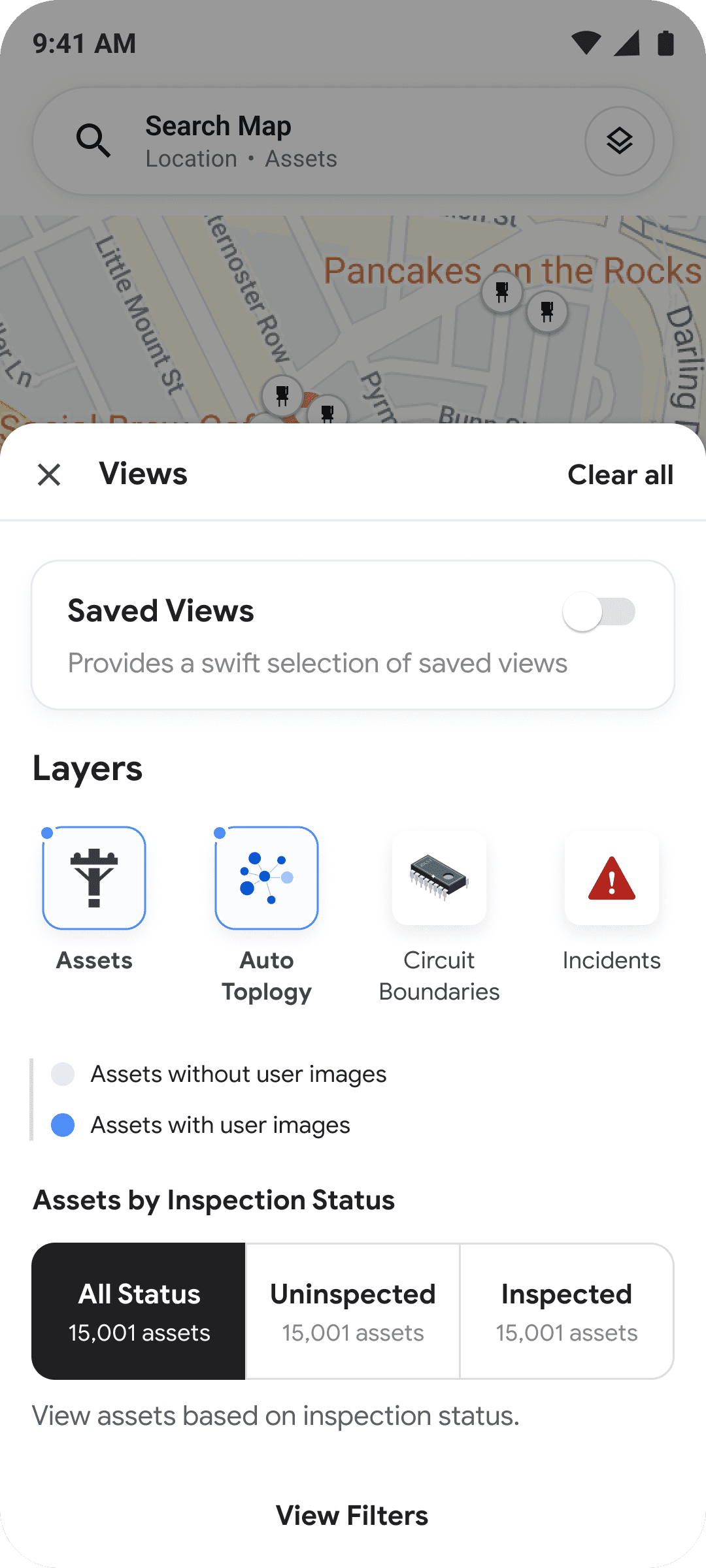Viewport: 706px width, 1568px height.
Task: Click the blue Assets with user images dot
Action: tap(63, 1125)
